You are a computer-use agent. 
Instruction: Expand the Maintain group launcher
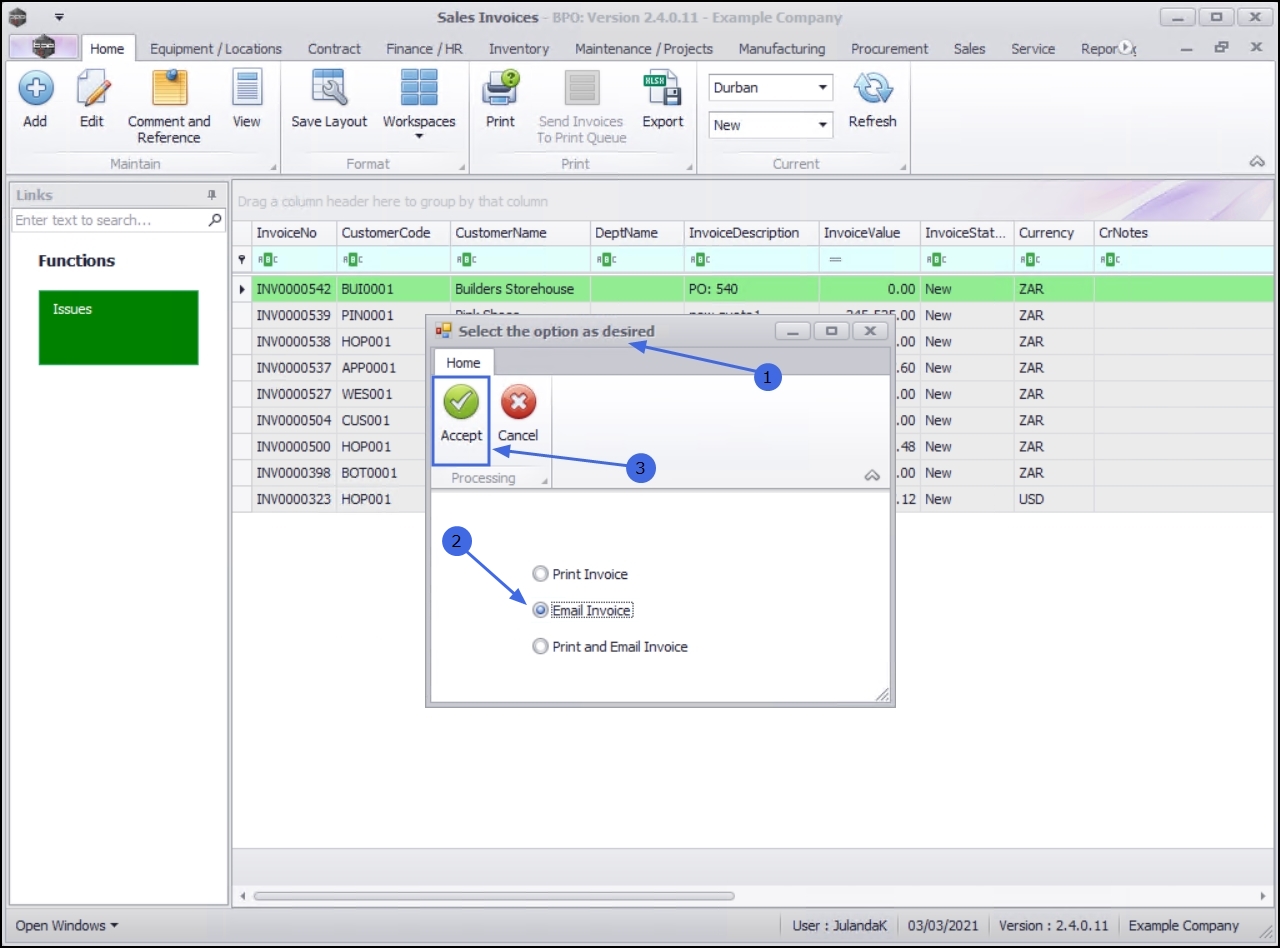tap(273, 167)
